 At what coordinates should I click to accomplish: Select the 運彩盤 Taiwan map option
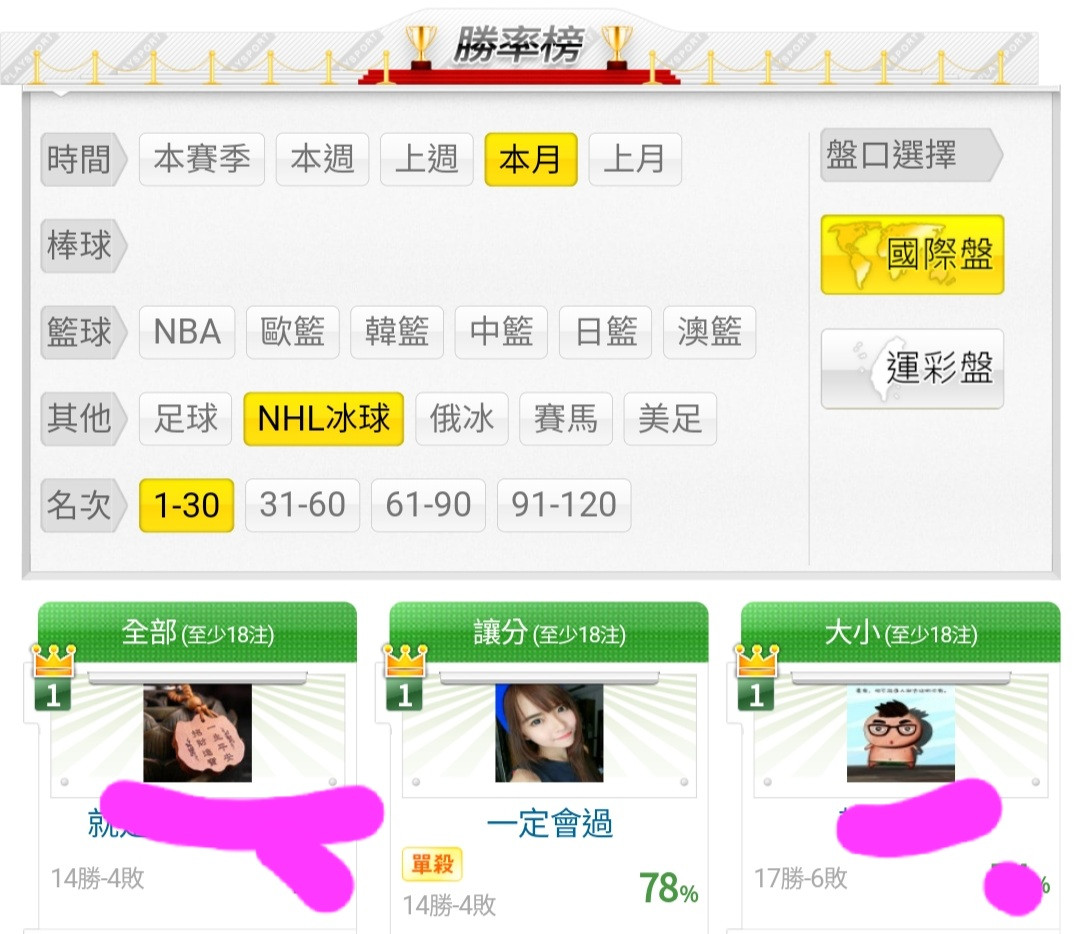click(912, 369)
